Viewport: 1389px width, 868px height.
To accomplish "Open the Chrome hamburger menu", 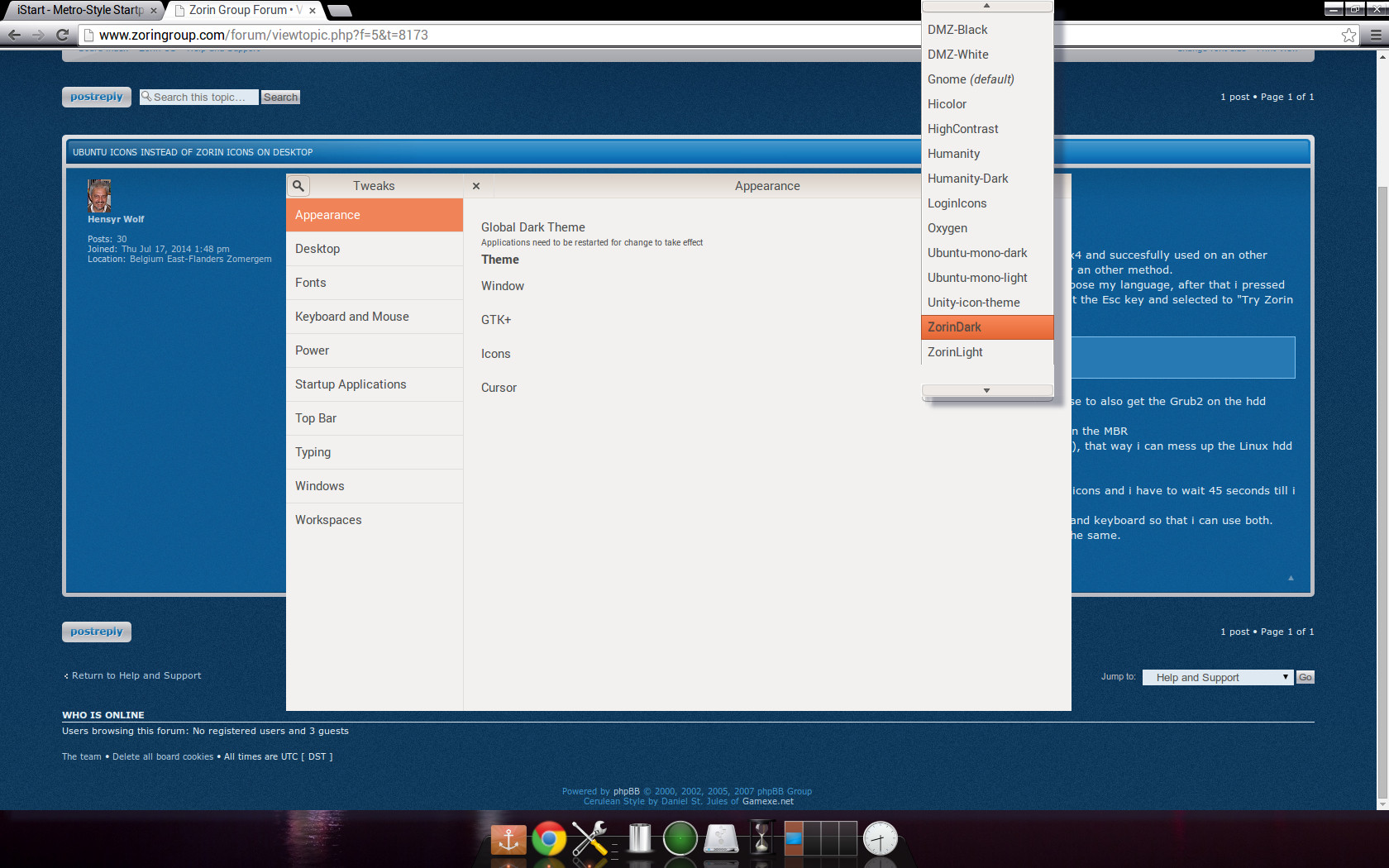I will click(1376, 35).
